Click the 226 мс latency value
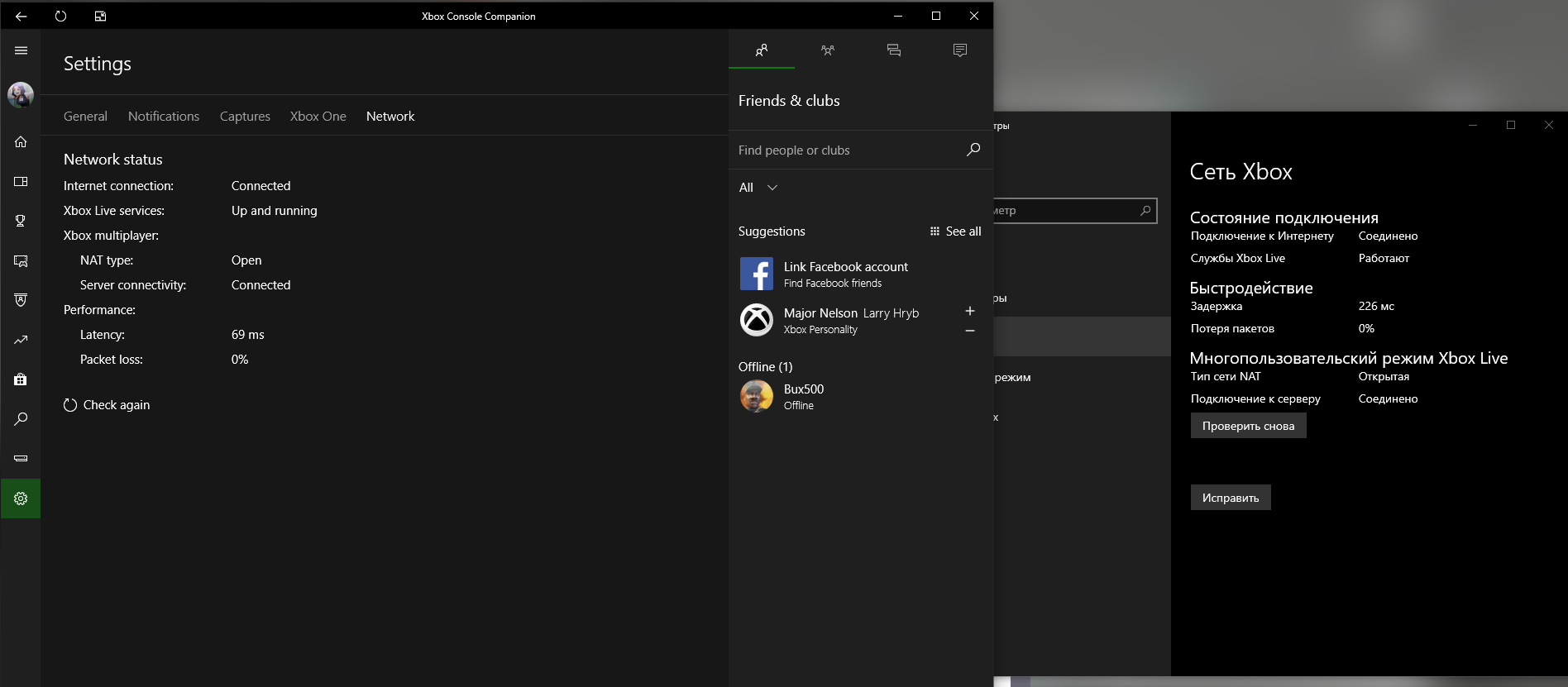Viewport: 1568px width, 687px height. point(1376,306)
